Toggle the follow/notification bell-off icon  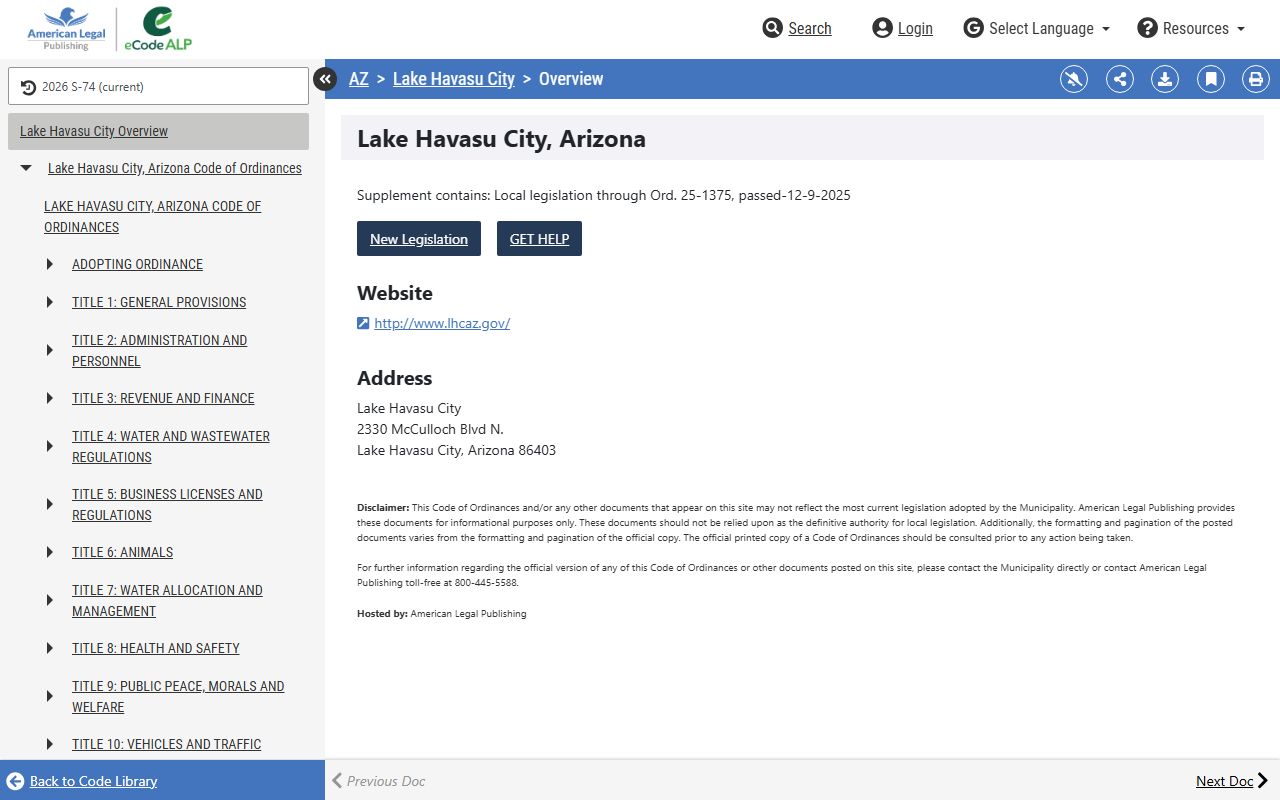pyautogui.click(x=1074, y=79)
